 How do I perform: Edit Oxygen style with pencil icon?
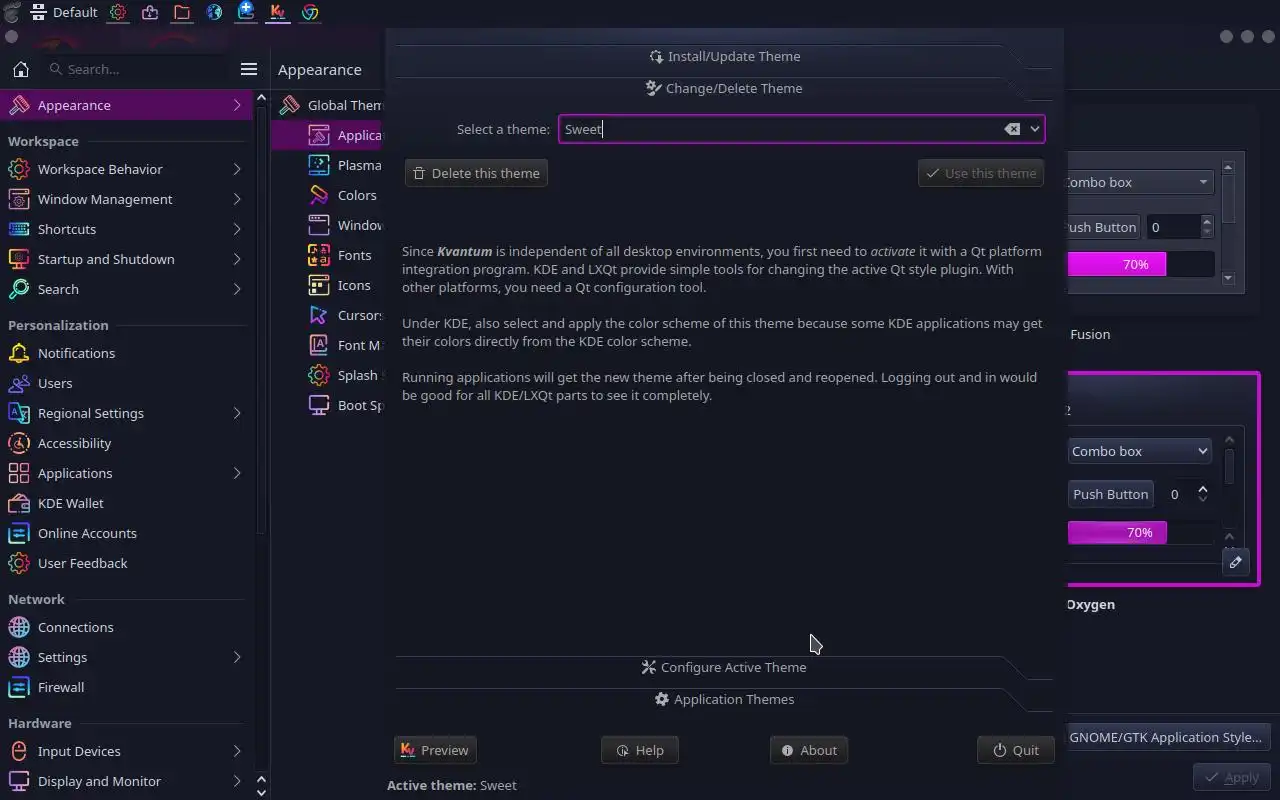(1235, 562)
